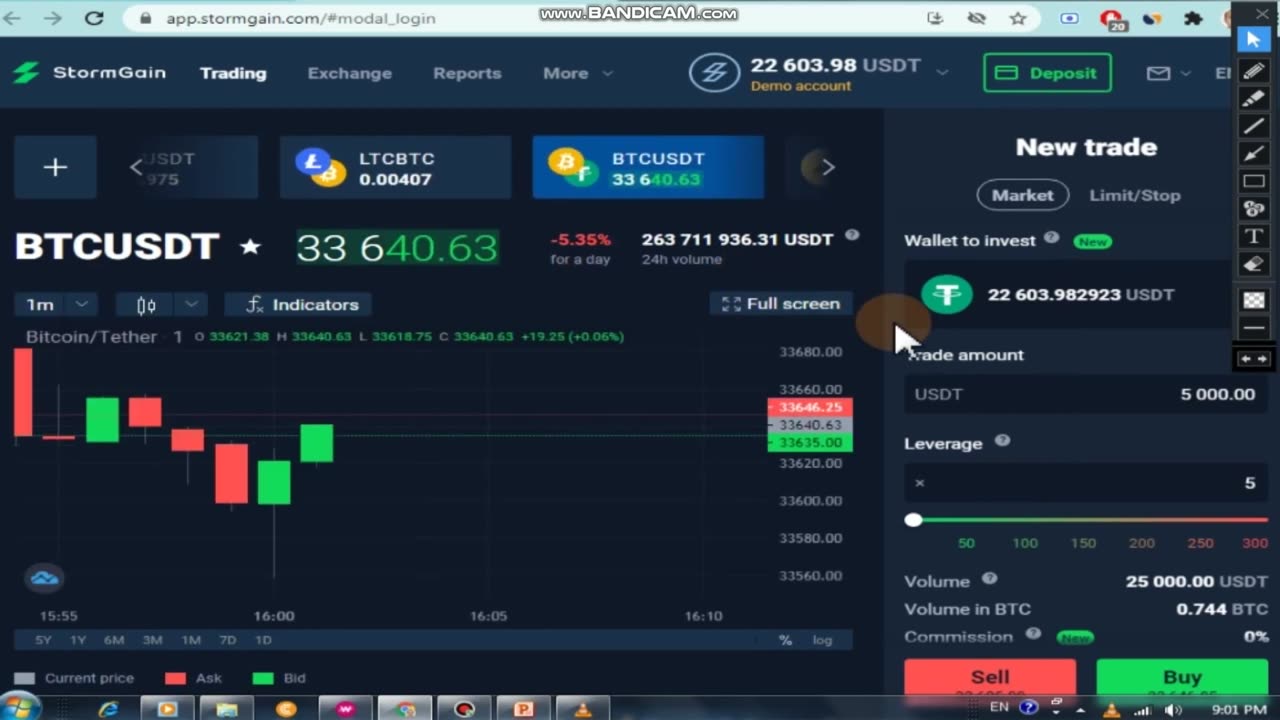Set leverage to 300 on scale

pyautogui.click(x=1255, y=543)
